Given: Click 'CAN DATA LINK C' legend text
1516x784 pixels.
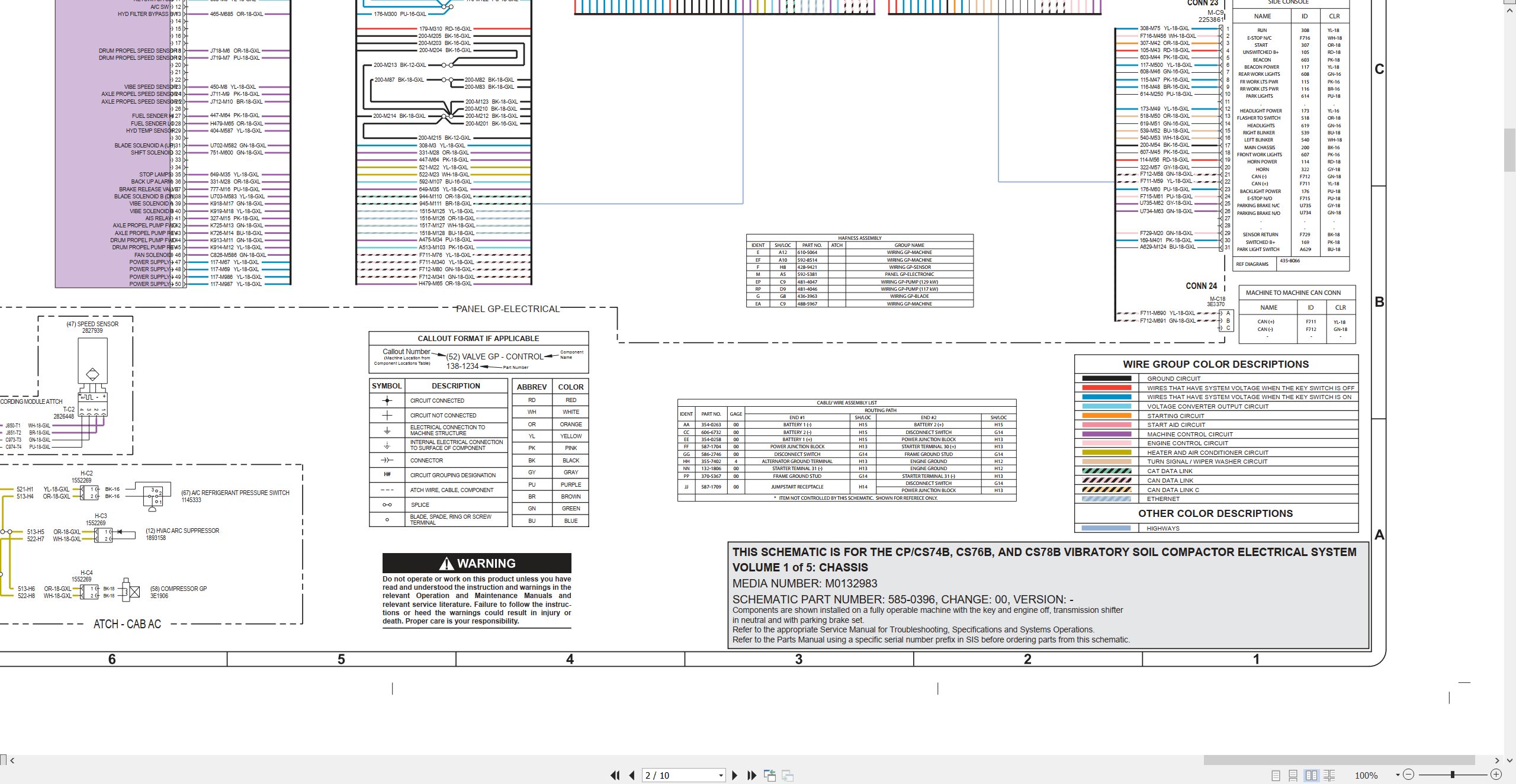Looking at the screenshot, I should coord(1173,490).
